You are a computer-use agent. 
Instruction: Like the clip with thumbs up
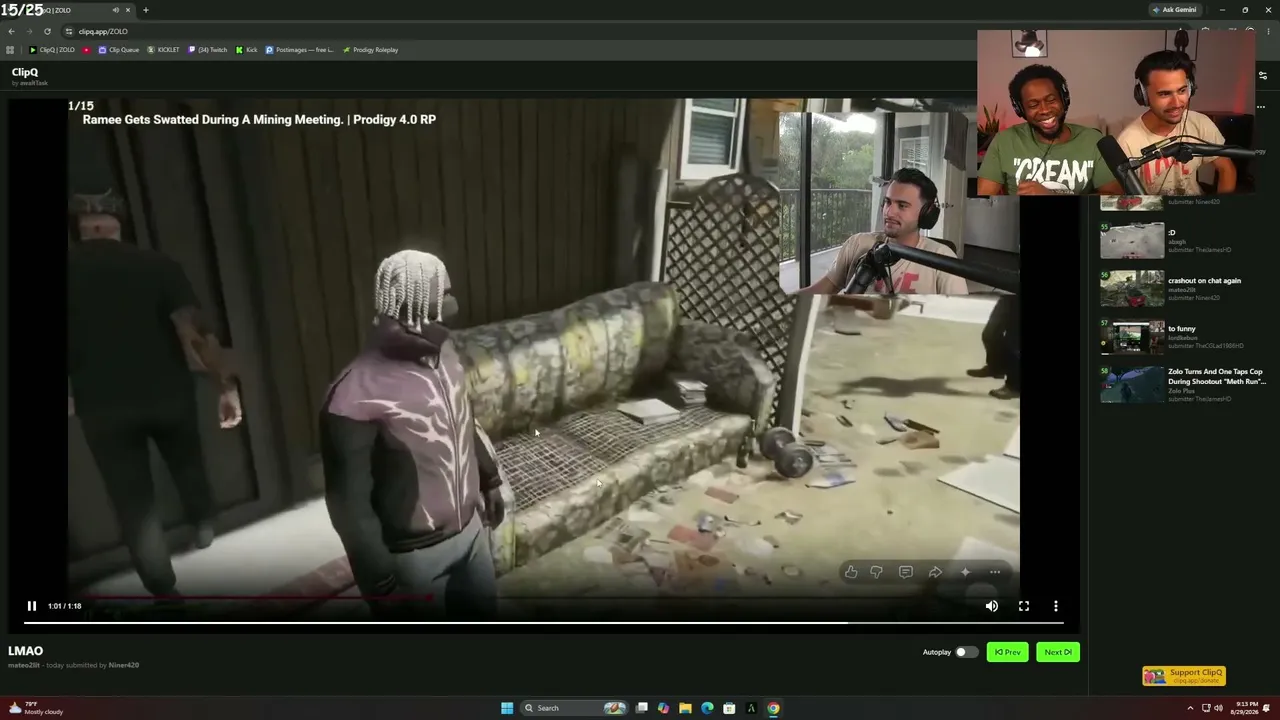click(851, 572)
